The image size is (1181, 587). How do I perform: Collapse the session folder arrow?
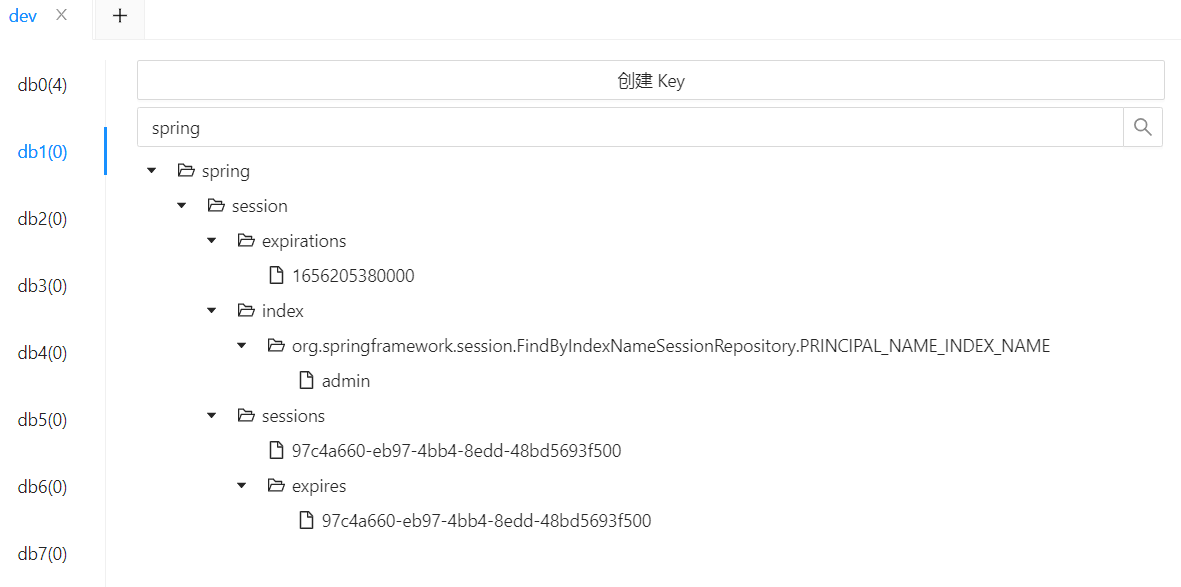(182, 206)
